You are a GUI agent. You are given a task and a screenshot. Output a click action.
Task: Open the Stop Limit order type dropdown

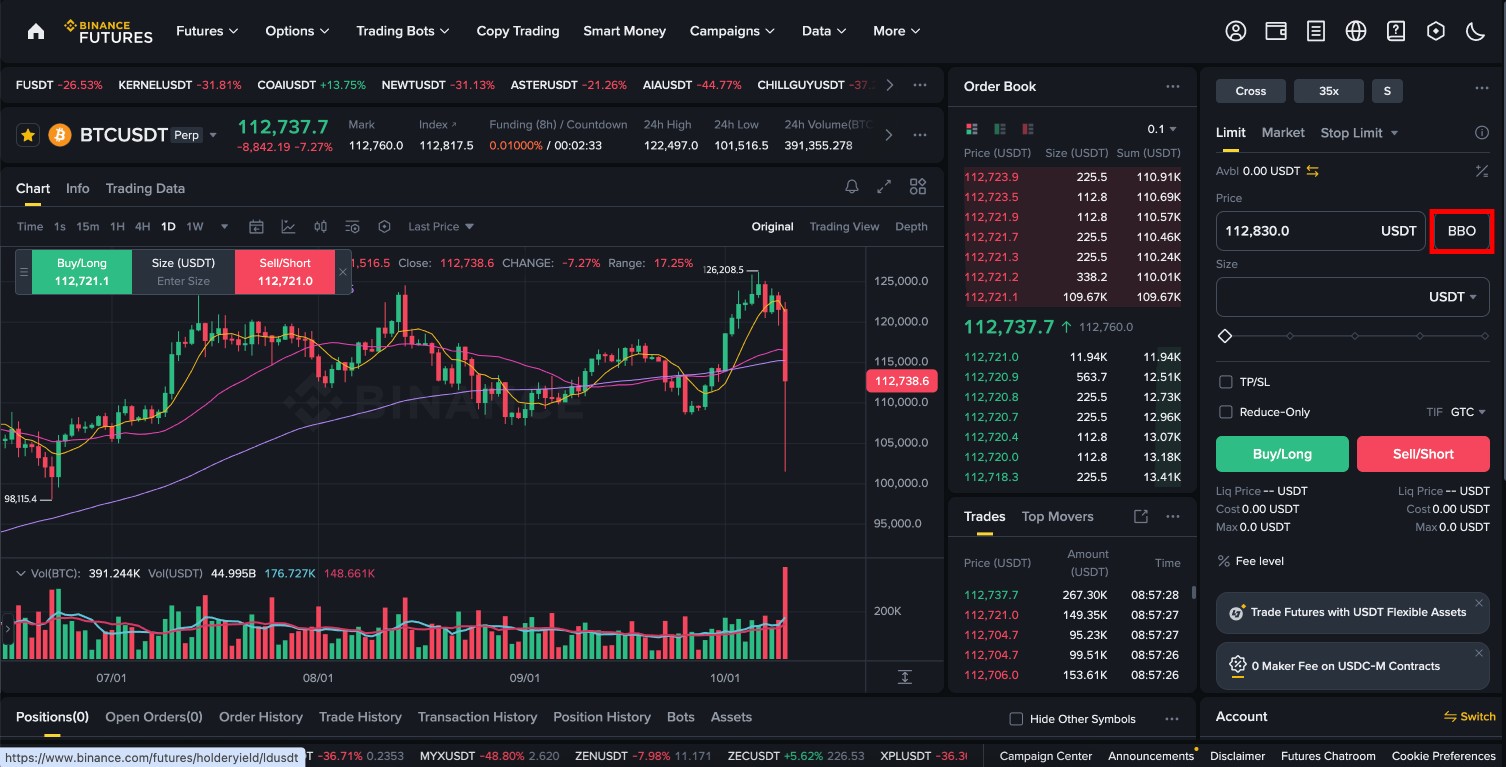(1359, 133)
